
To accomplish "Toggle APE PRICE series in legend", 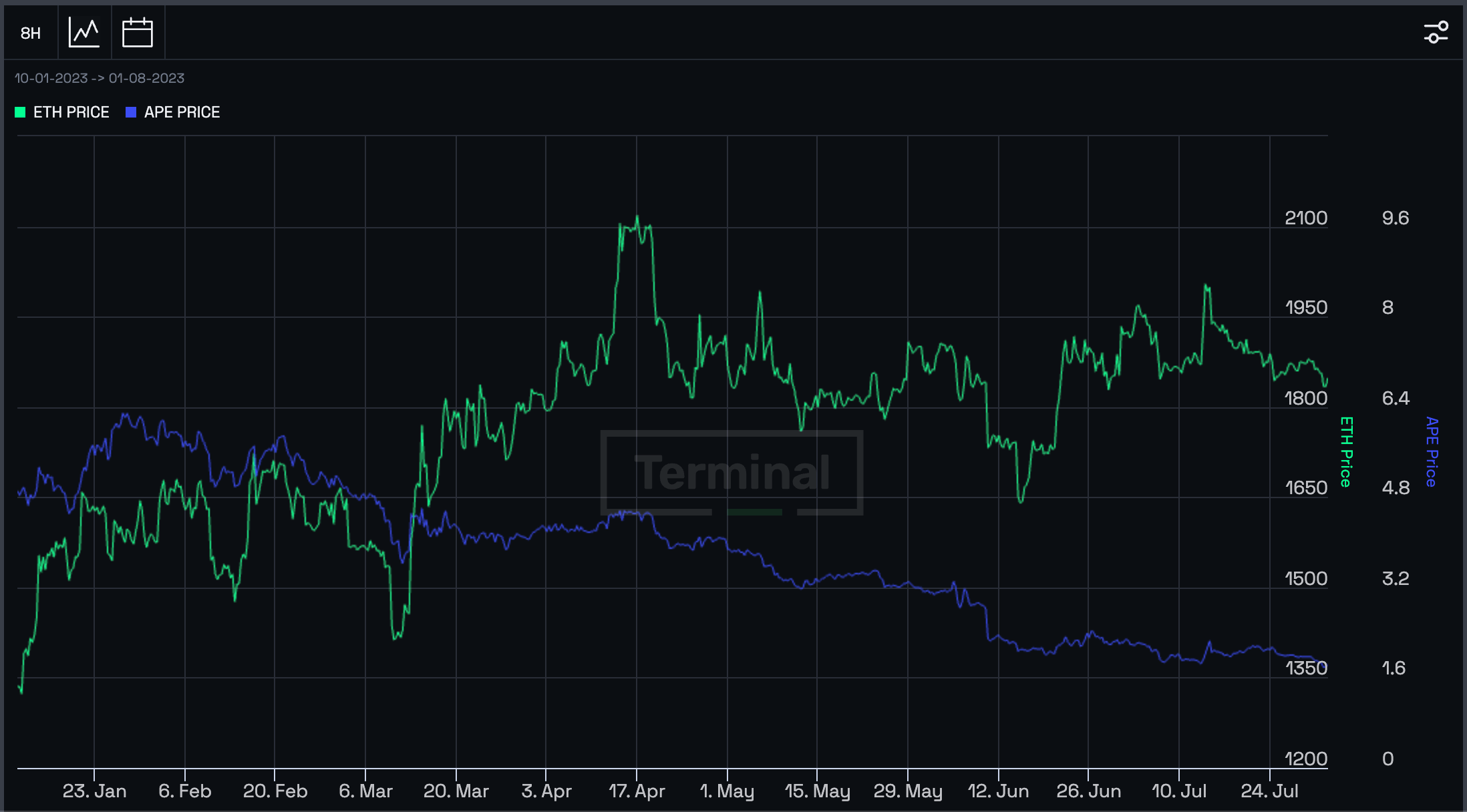I will (x=182, y=112).
